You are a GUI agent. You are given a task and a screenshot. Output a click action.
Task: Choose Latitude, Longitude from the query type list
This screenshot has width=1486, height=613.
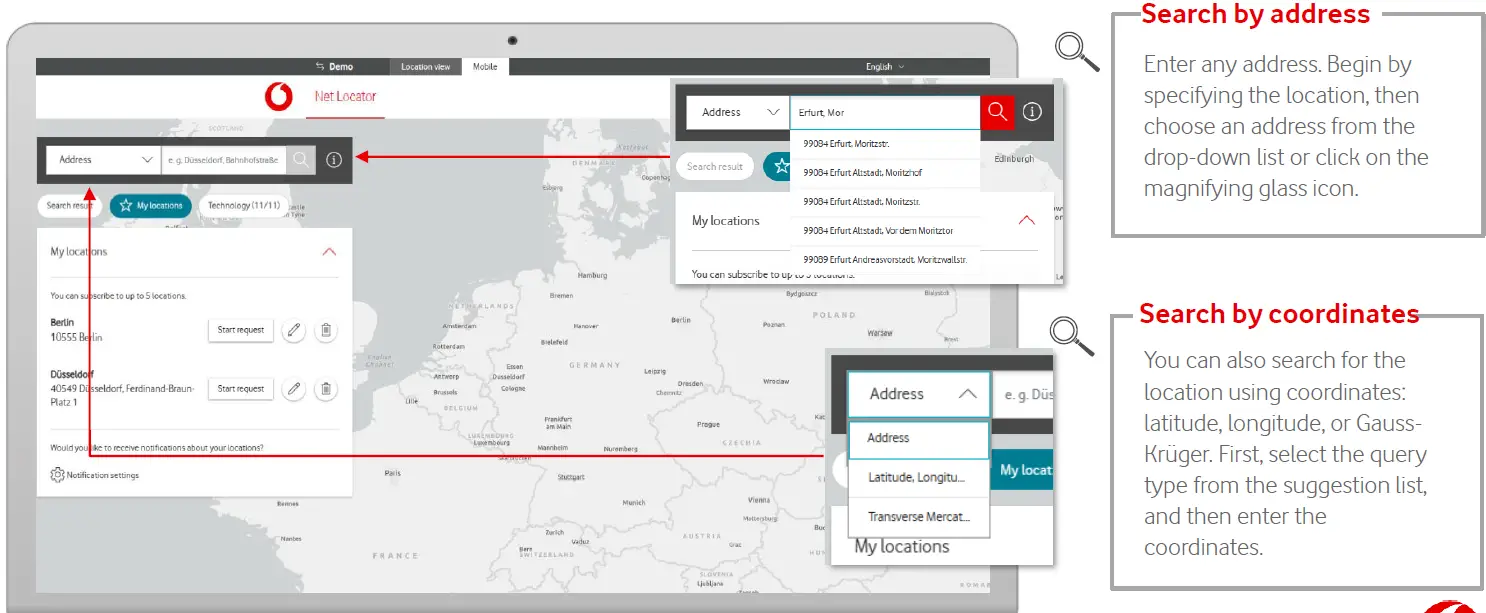click(x=917, y=478)
